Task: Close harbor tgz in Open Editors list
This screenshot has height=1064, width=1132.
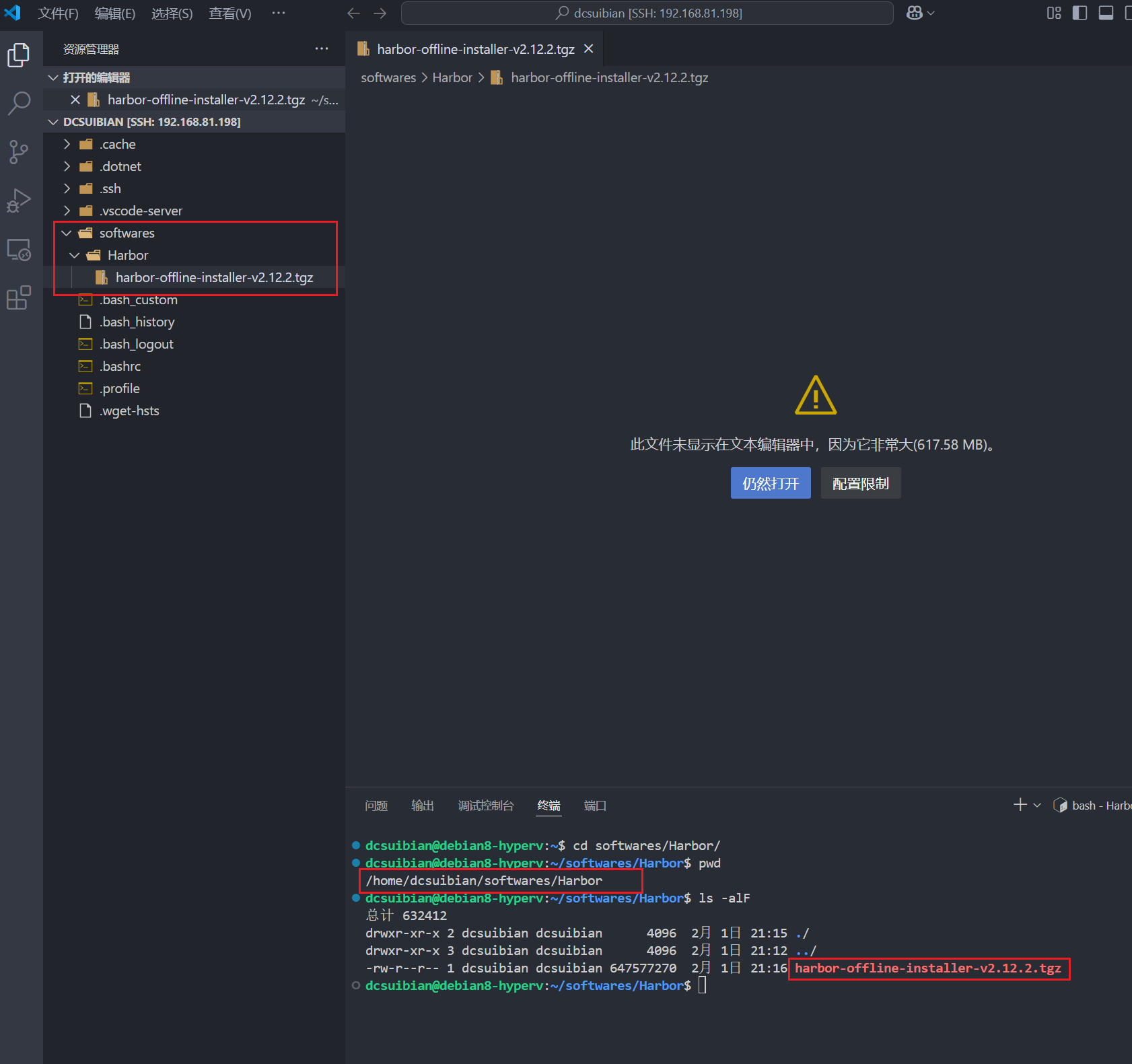Action: pyautogui.click(x=75, y=100)
